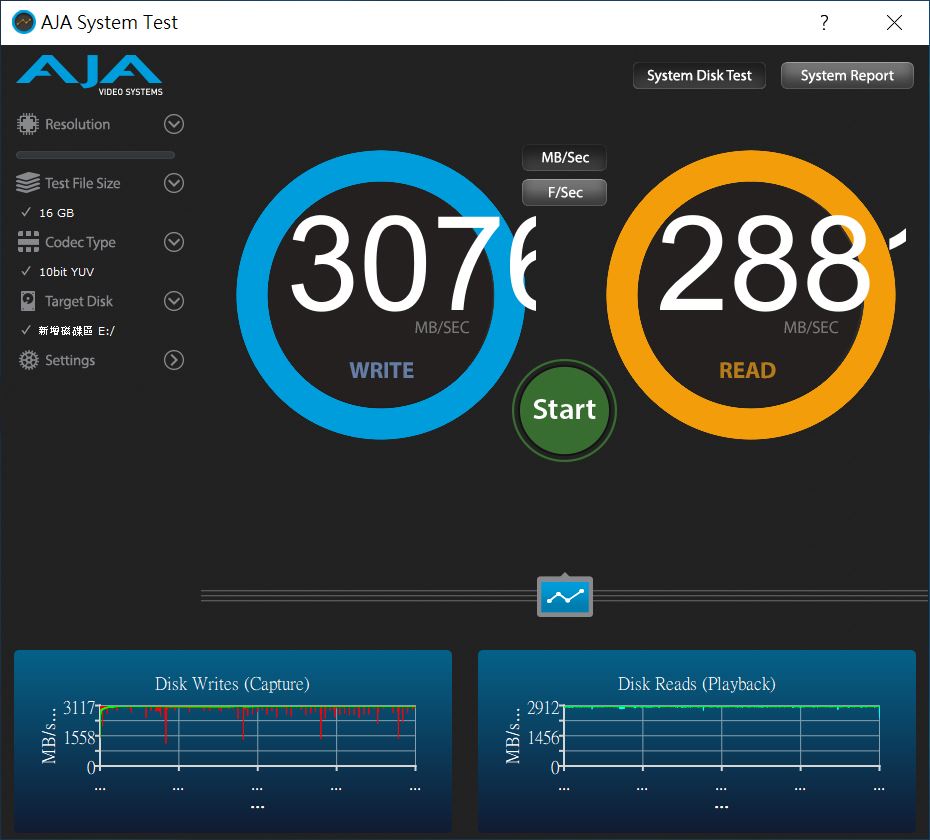Click the 2912 value on reads graph
The image size is (930, 840).
pyautogui.click(x=543, y=707)
